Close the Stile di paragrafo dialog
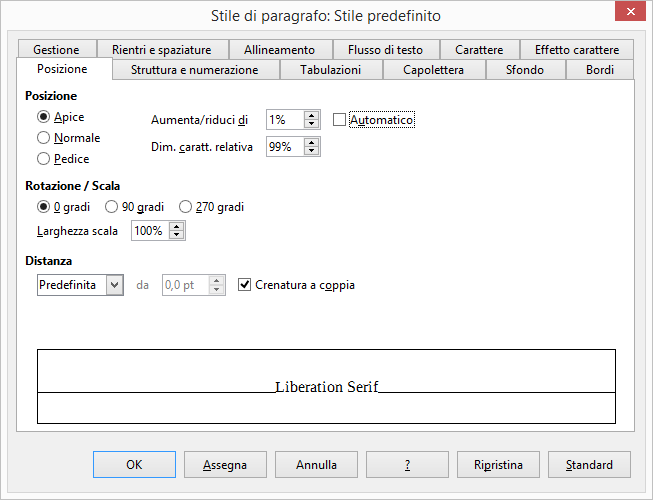The width and height of the screenshot is (653, 500). tap(628, 14)
